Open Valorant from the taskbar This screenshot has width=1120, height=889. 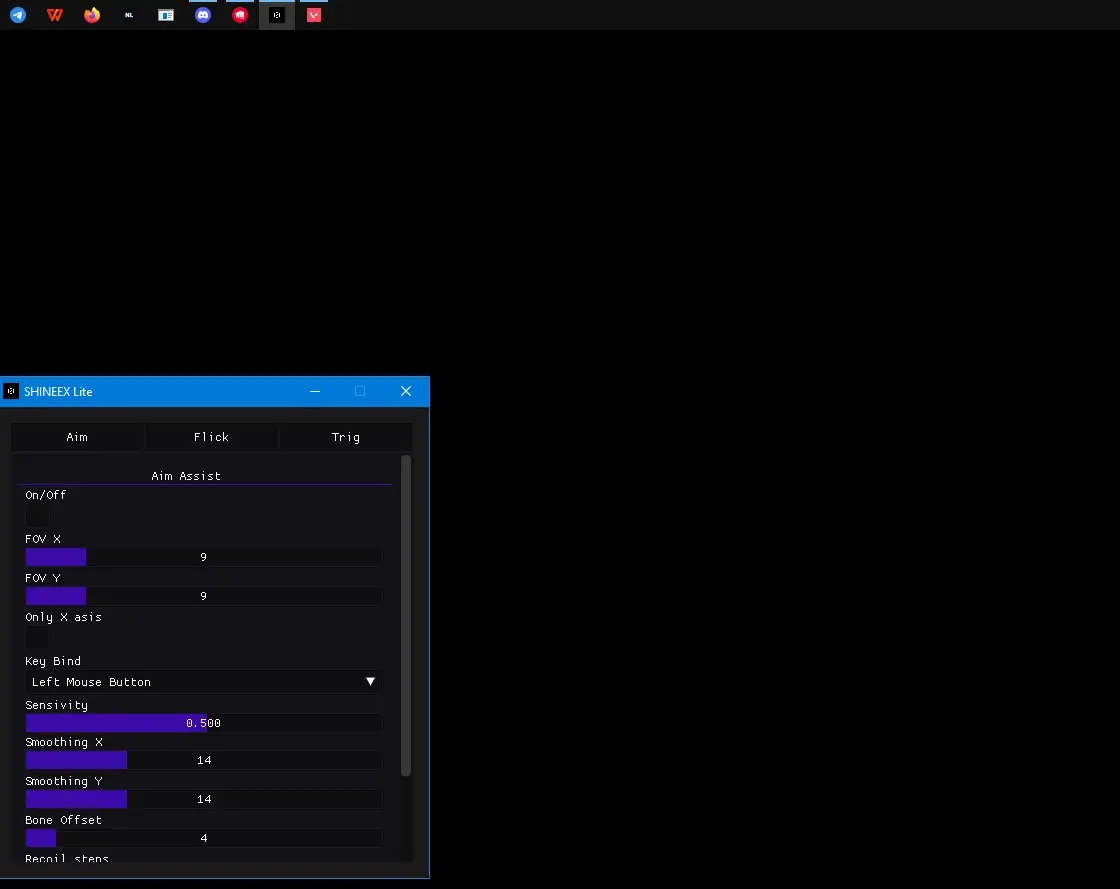click(x=314, y=15)
